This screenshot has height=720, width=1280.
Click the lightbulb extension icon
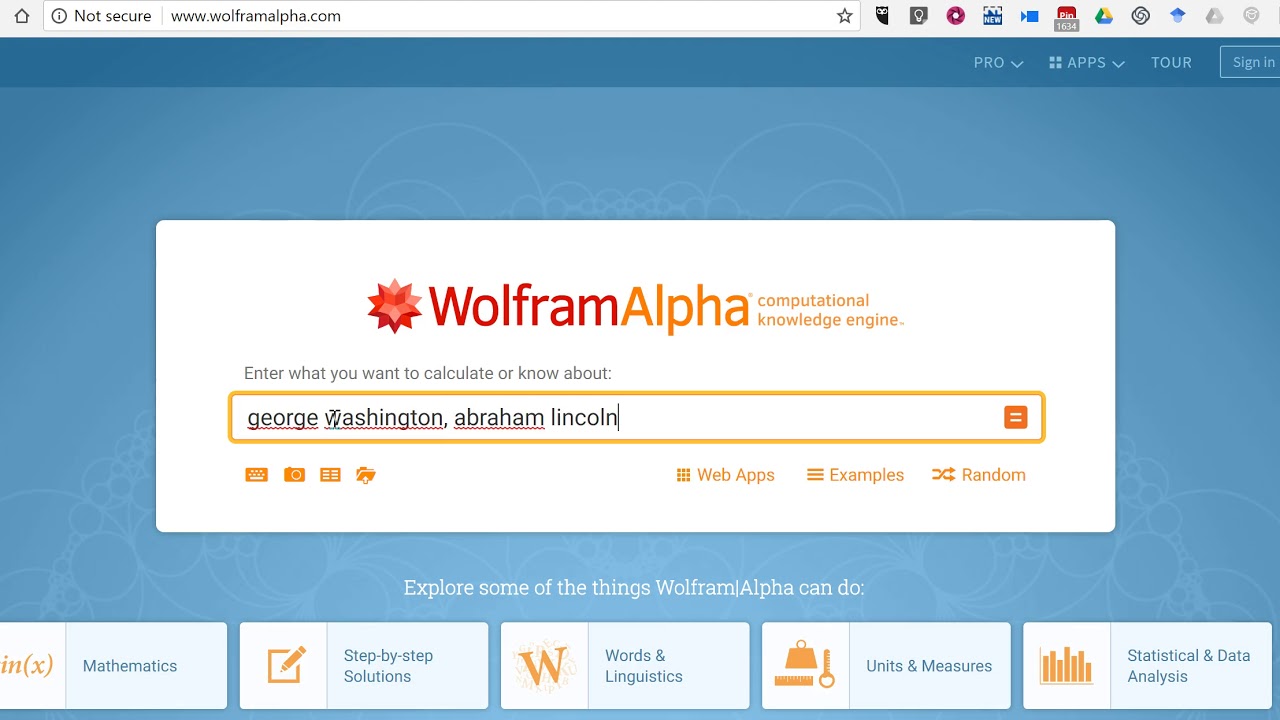[x=919, y=16]
